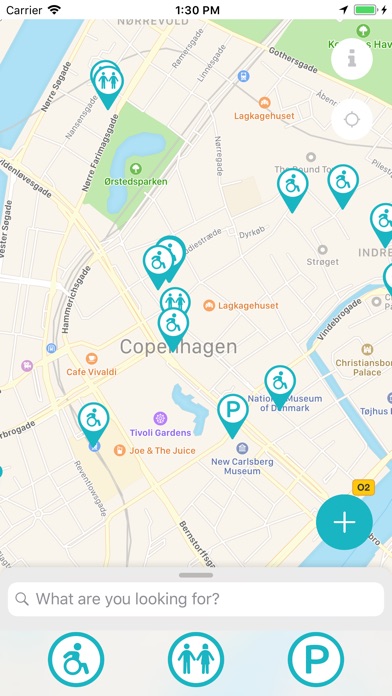Select the parking pin near New Carlsberg Museum
392x696 pixels.
coord(233,415)
